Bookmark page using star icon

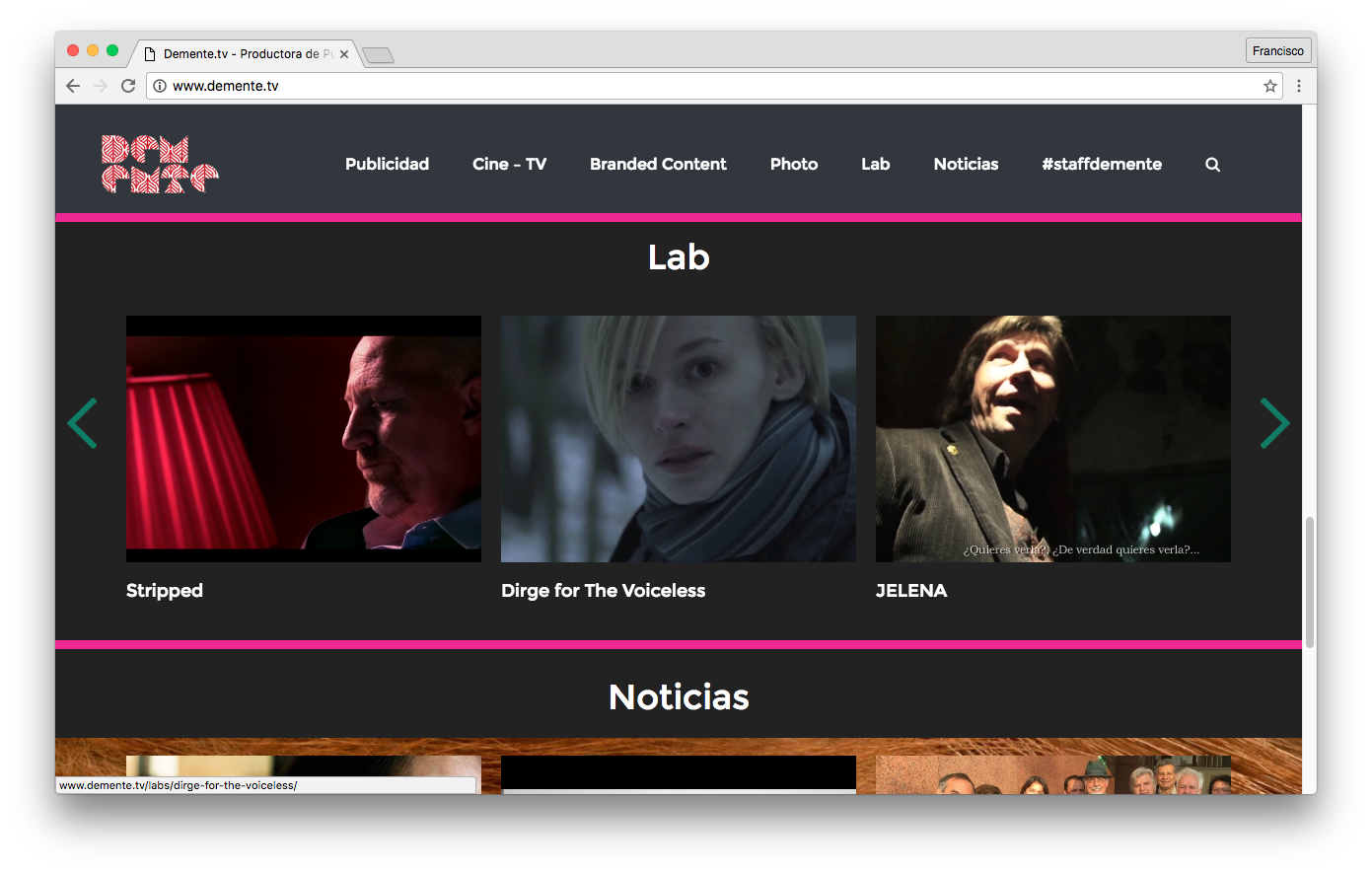1270,86
